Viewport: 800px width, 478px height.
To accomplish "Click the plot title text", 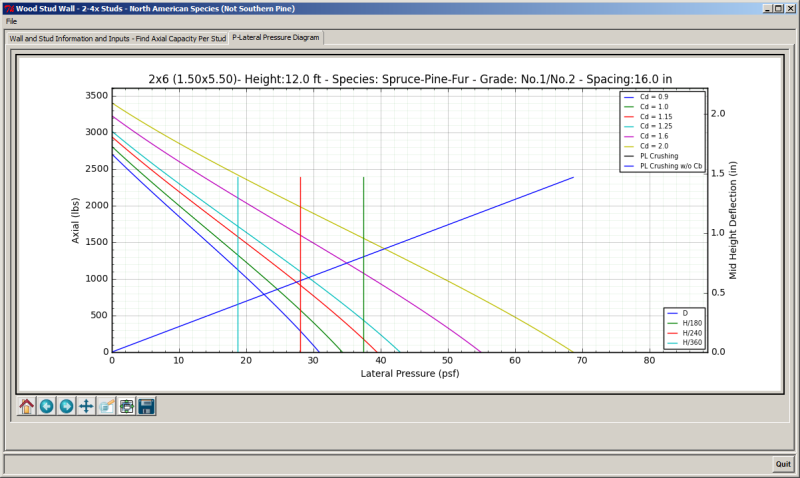I will click(410, 79).
